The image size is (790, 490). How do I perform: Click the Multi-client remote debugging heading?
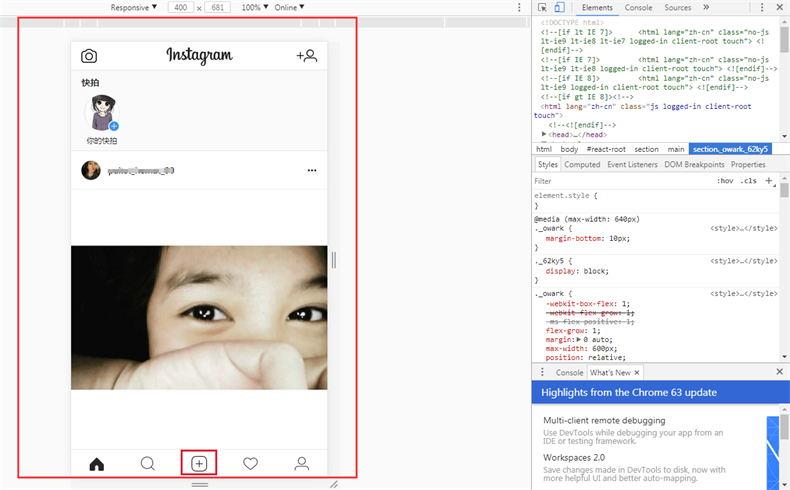pos(604,421)
